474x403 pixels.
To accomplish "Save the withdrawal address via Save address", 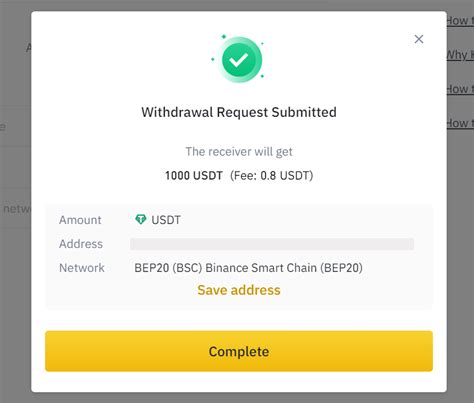I will point(239,290).
